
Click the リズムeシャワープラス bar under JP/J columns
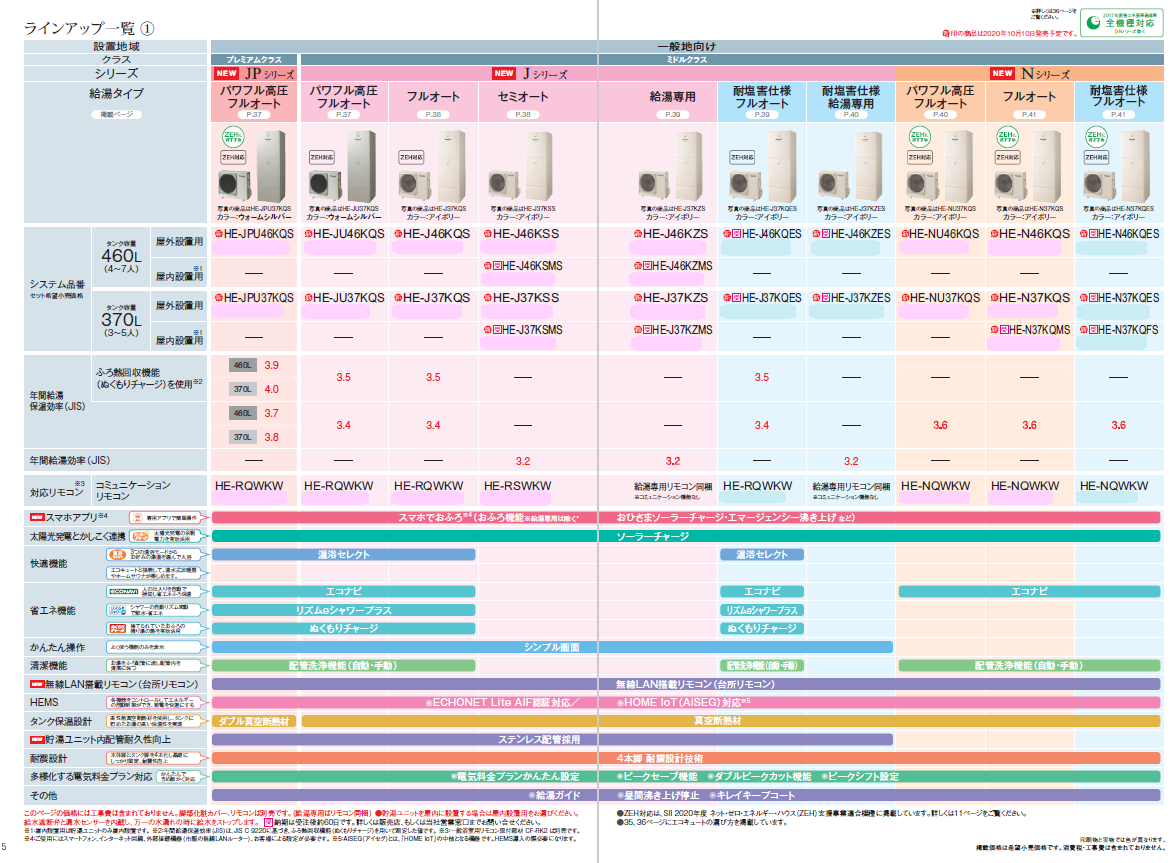(344, 610)
